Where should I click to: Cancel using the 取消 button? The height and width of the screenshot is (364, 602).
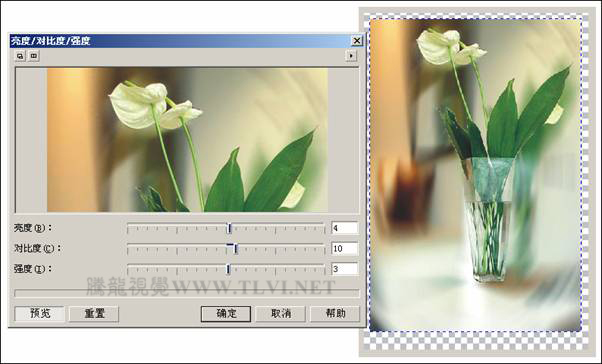281,314
